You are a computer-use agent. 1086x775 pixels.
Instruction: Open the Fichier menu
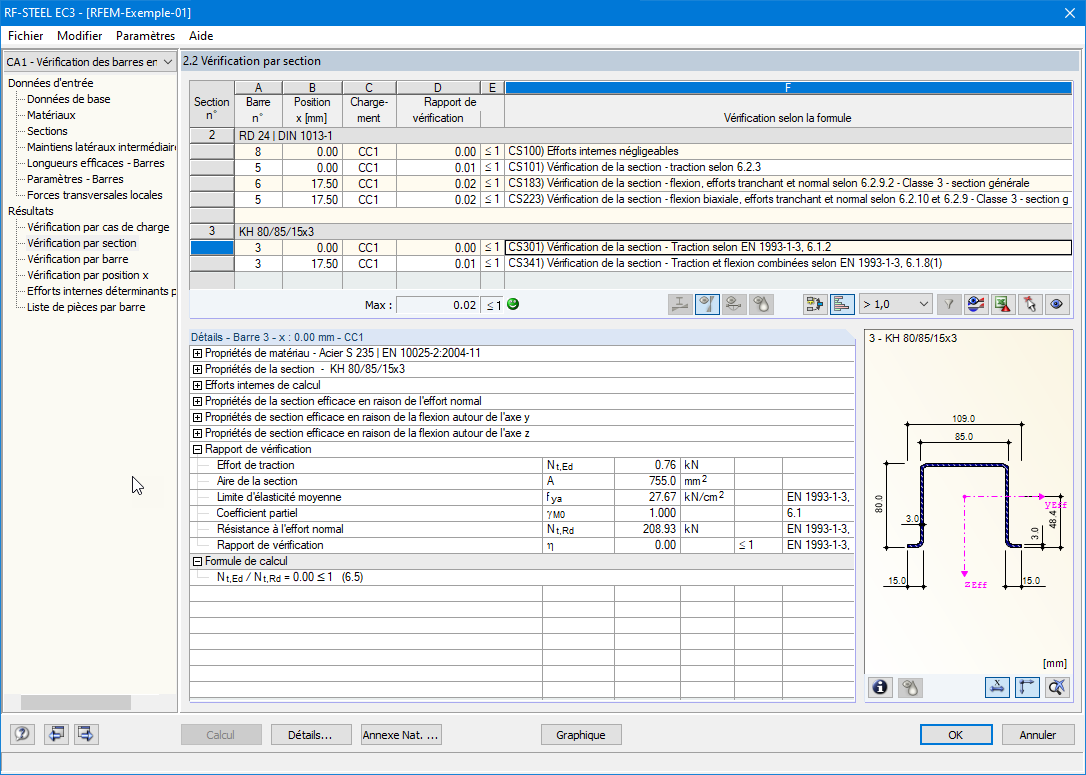[x=26, y=35]
